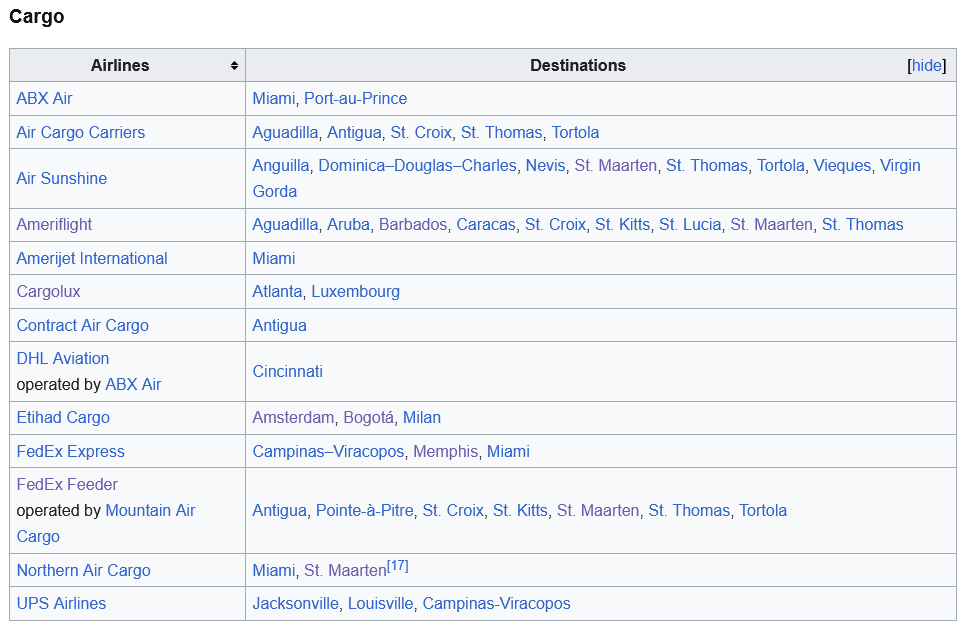Open Ameriflight airline page
Screen dimensions: 969x634
[x=54, y=225]
